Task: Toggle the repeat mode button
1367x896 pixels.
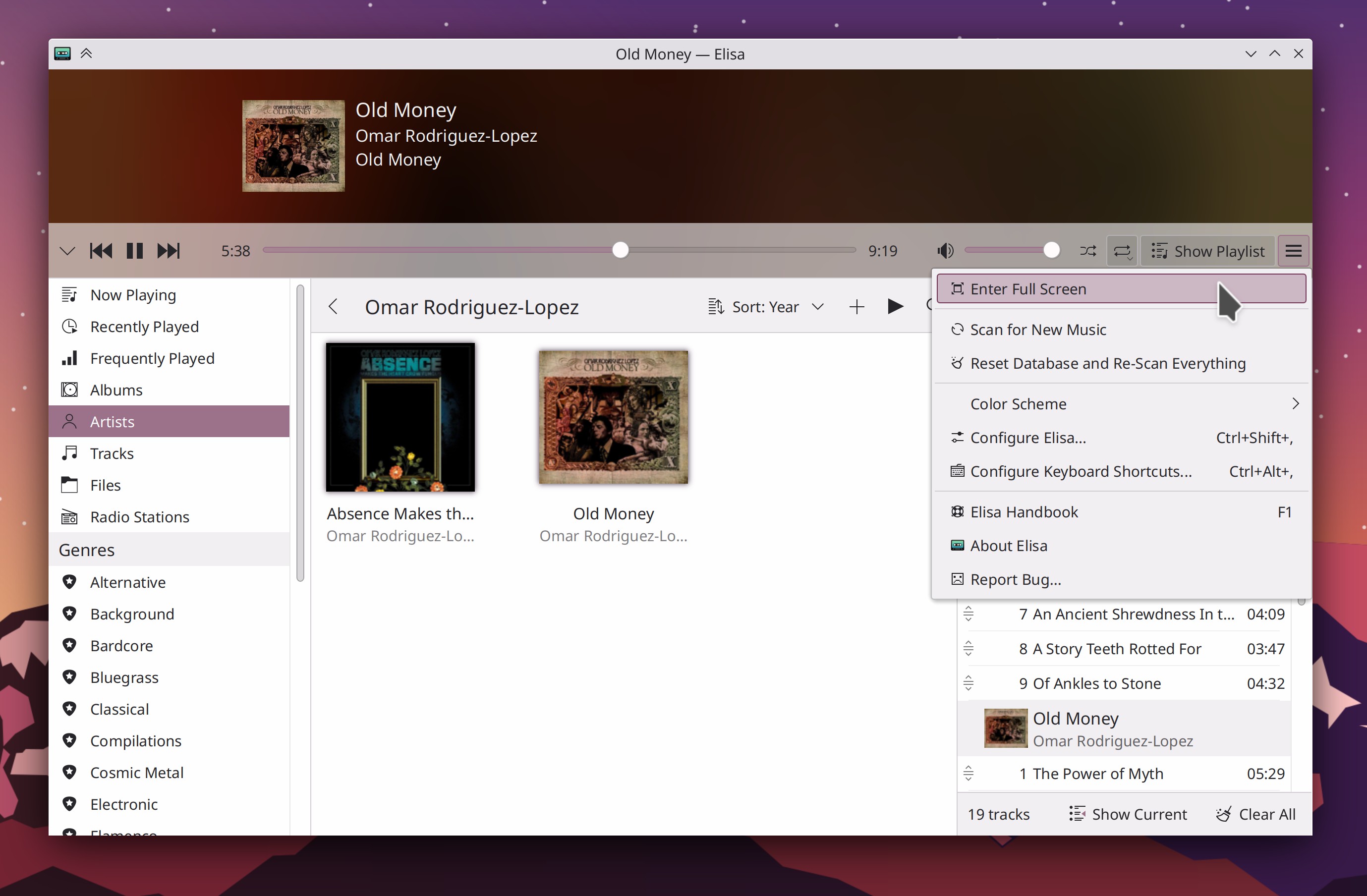Action: click(x=1122, y=251)
